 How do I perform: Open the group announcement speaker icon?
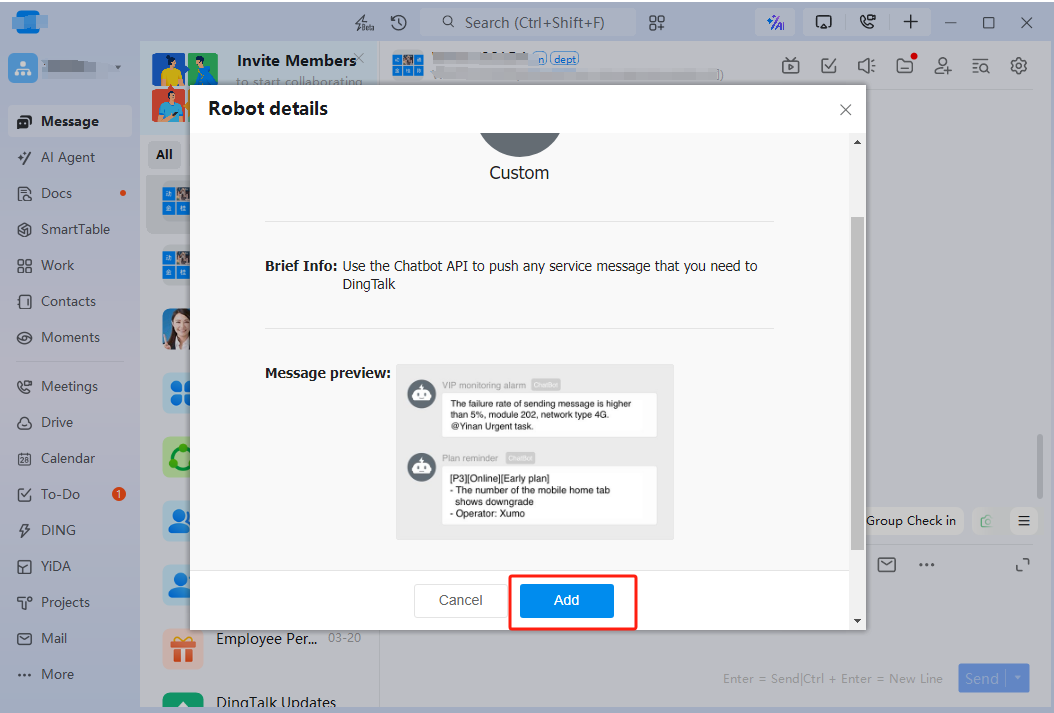click(866, 66)
